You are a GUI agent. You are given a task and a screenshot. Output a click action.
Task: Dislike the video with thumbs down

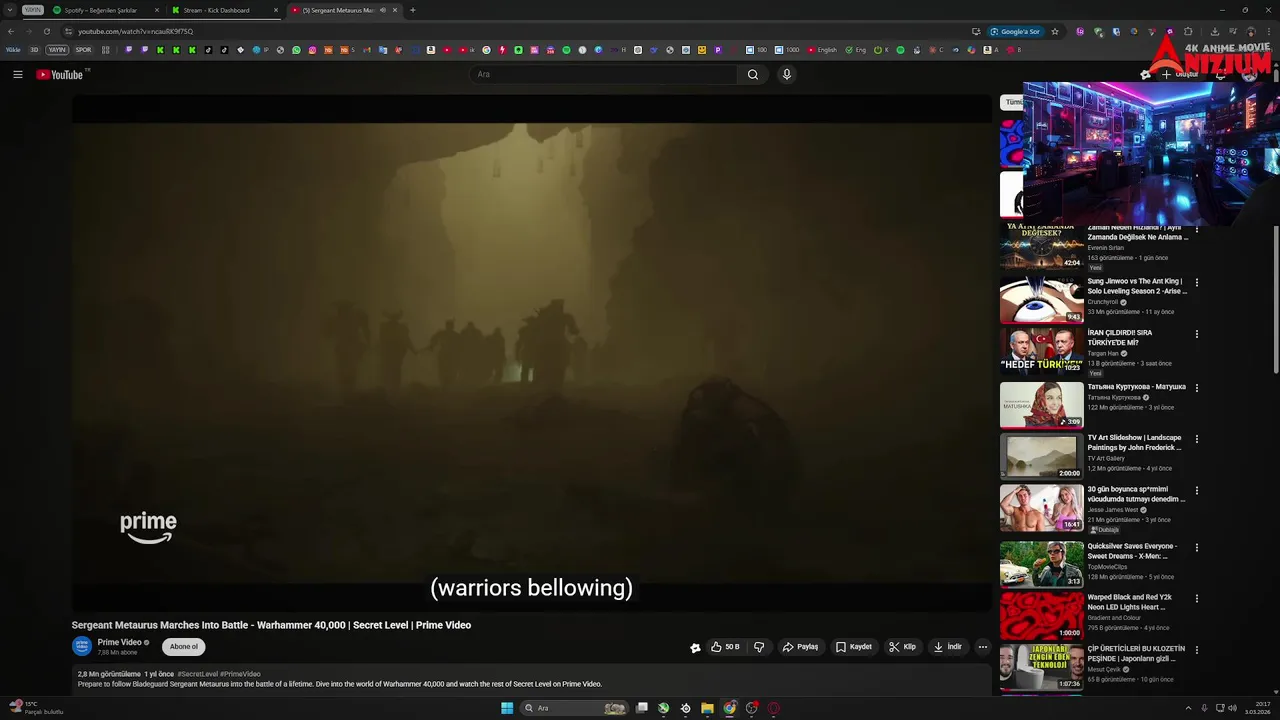(x=759, y=647)
